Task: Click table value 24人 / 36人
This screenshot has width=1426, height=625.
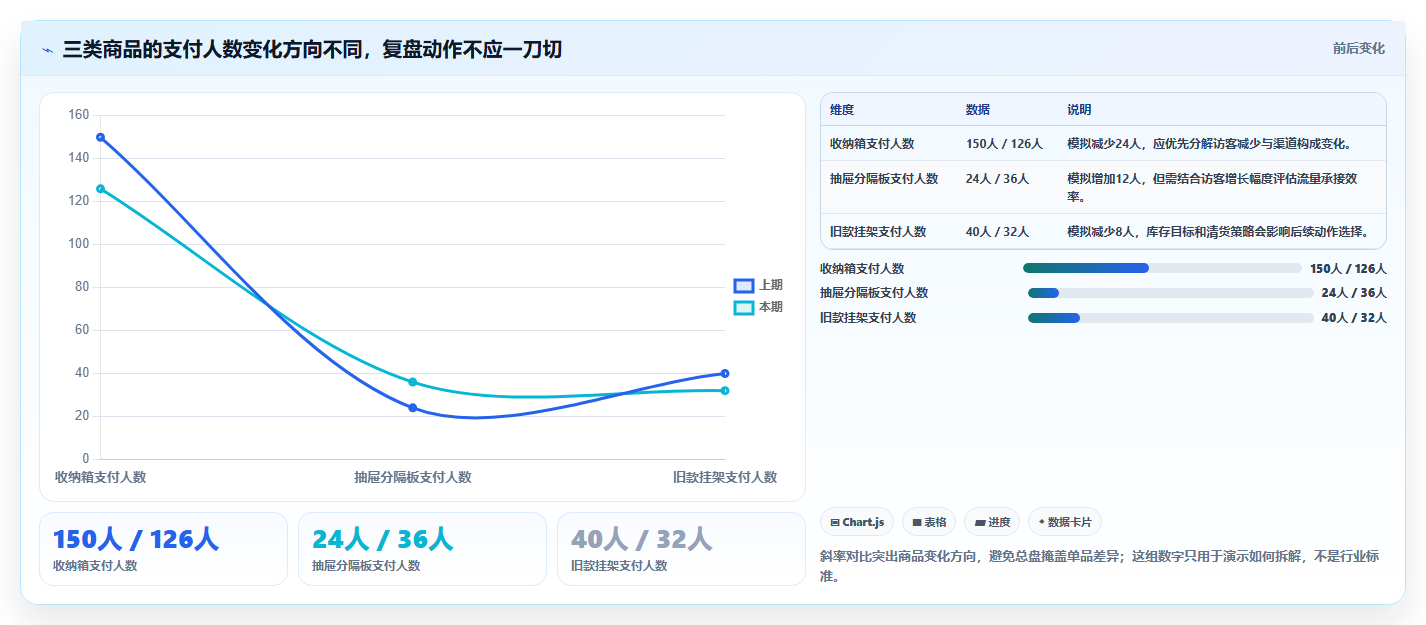Action: coord(998,179)
